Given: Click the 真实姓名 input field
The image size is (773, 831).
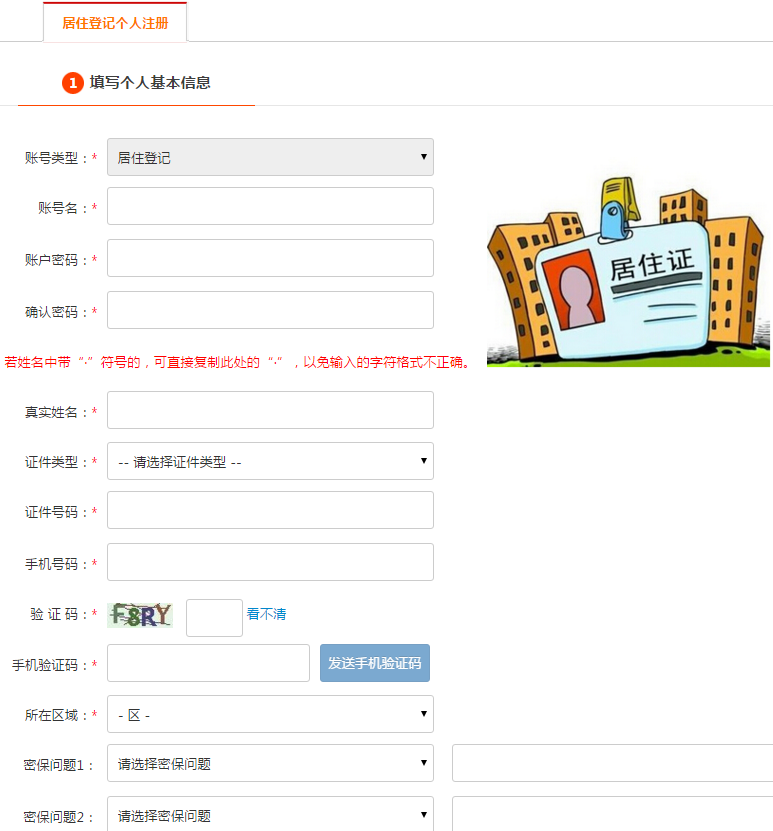Looking at the screenshot, I should 270,410.
